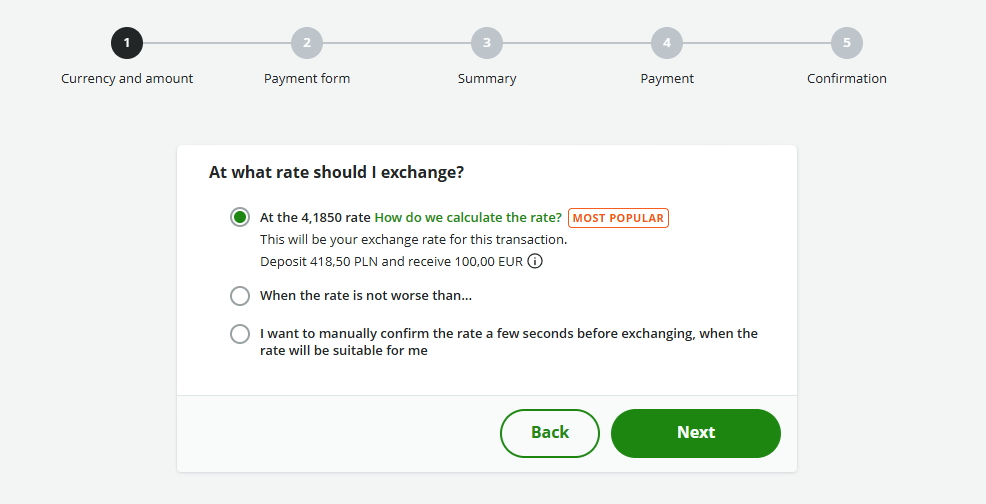
Task: Click the MOST POPULAR badge
Action: coord(618,218)
